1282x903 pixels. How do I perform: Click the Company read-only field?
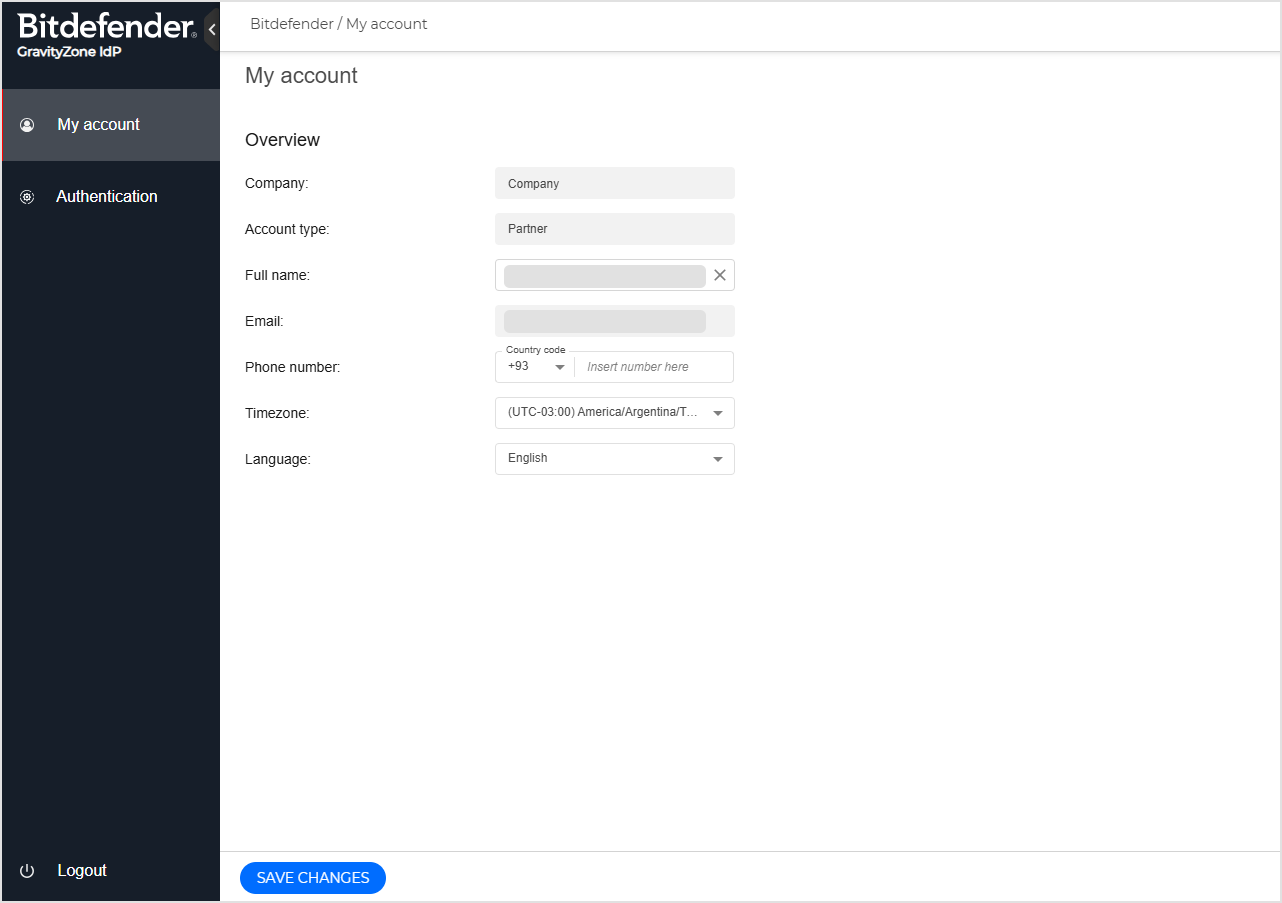614,183
